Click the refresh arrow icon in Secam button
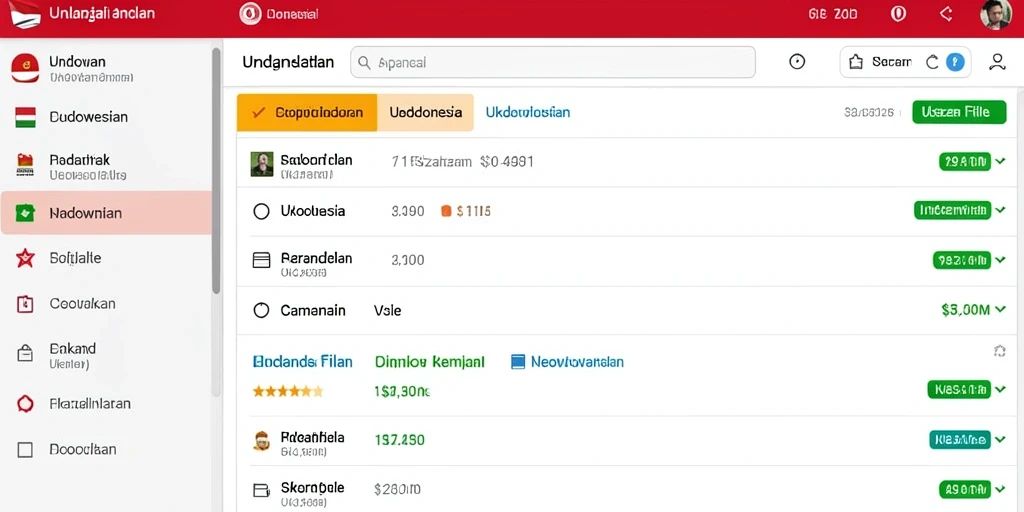The width and height of the screenshot is (1024, 512). (932, 62)
